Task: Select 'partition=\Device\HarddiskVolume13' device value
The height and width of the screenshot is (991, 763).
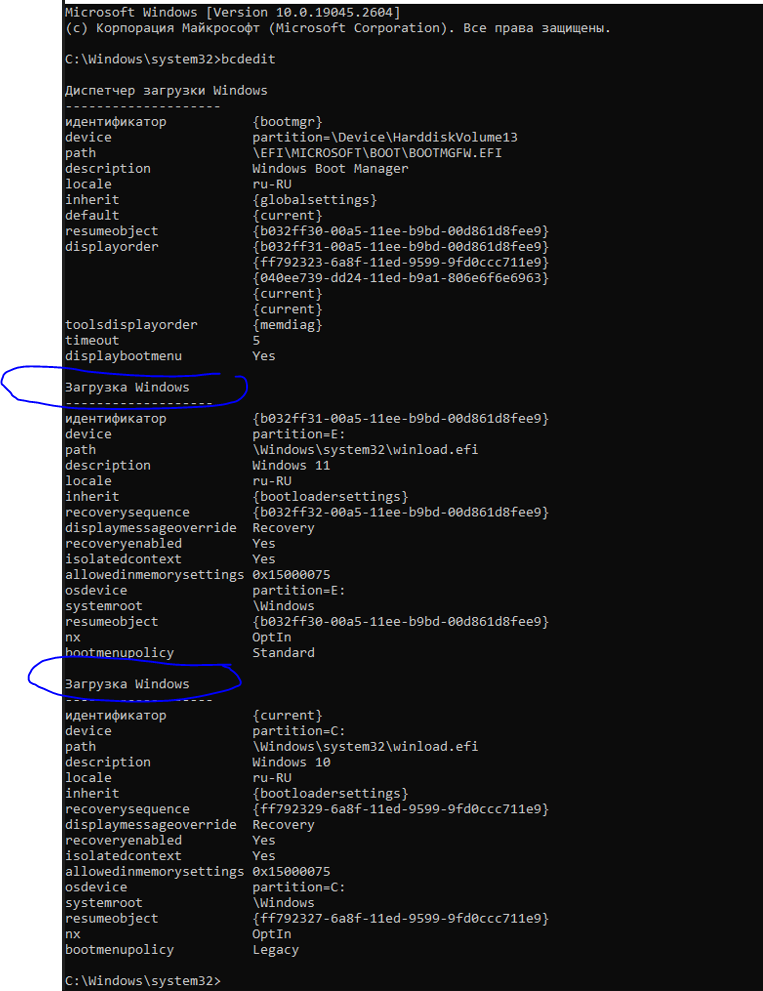Action: click(x=385, y=137)
